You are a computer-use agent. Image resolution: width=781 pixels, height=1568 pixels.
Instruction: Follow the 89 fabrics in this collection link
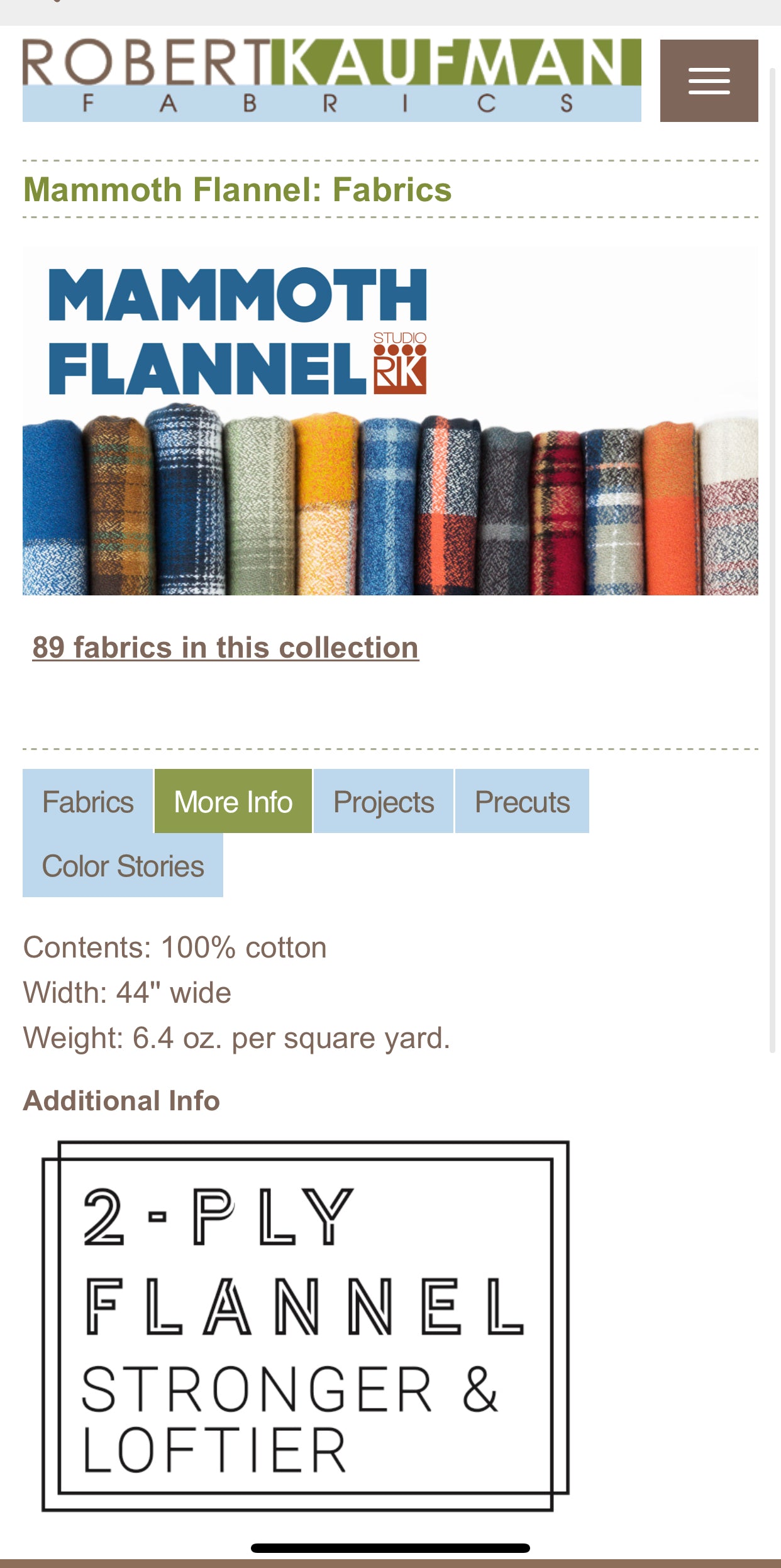point(225,648)
